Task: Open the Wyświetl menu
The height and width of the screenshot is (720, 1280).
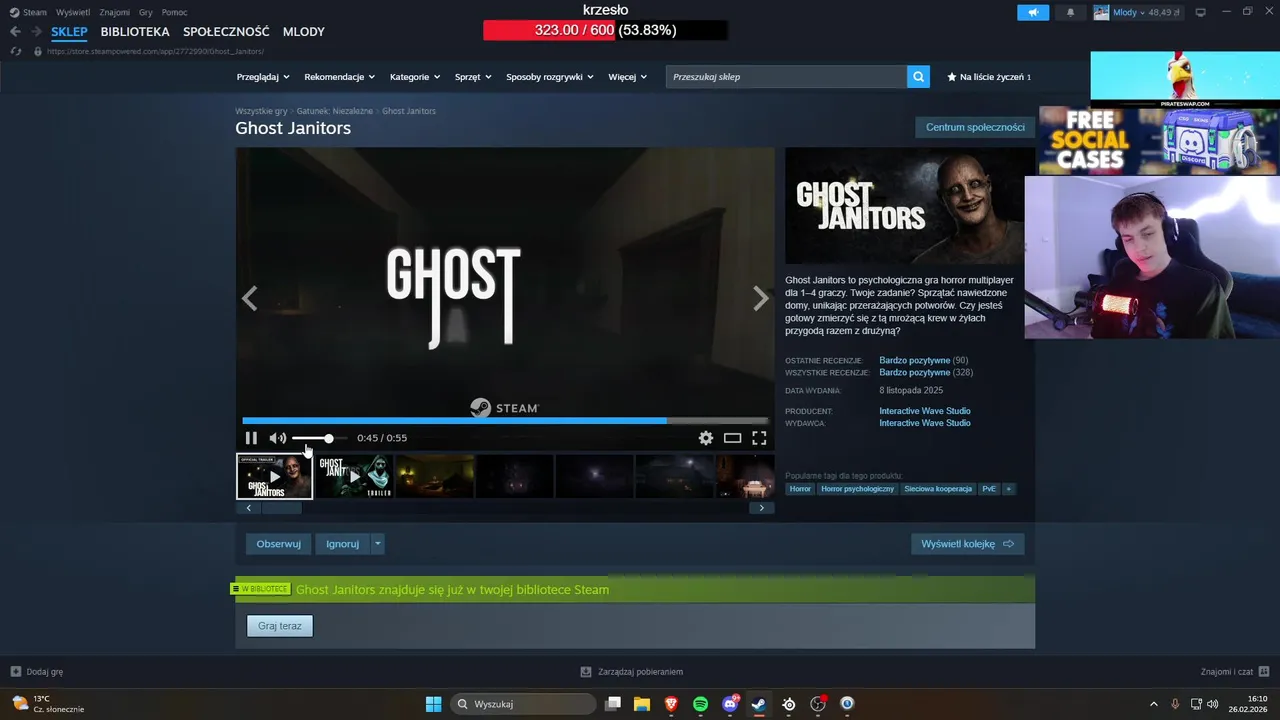Action: pos(73,12)
